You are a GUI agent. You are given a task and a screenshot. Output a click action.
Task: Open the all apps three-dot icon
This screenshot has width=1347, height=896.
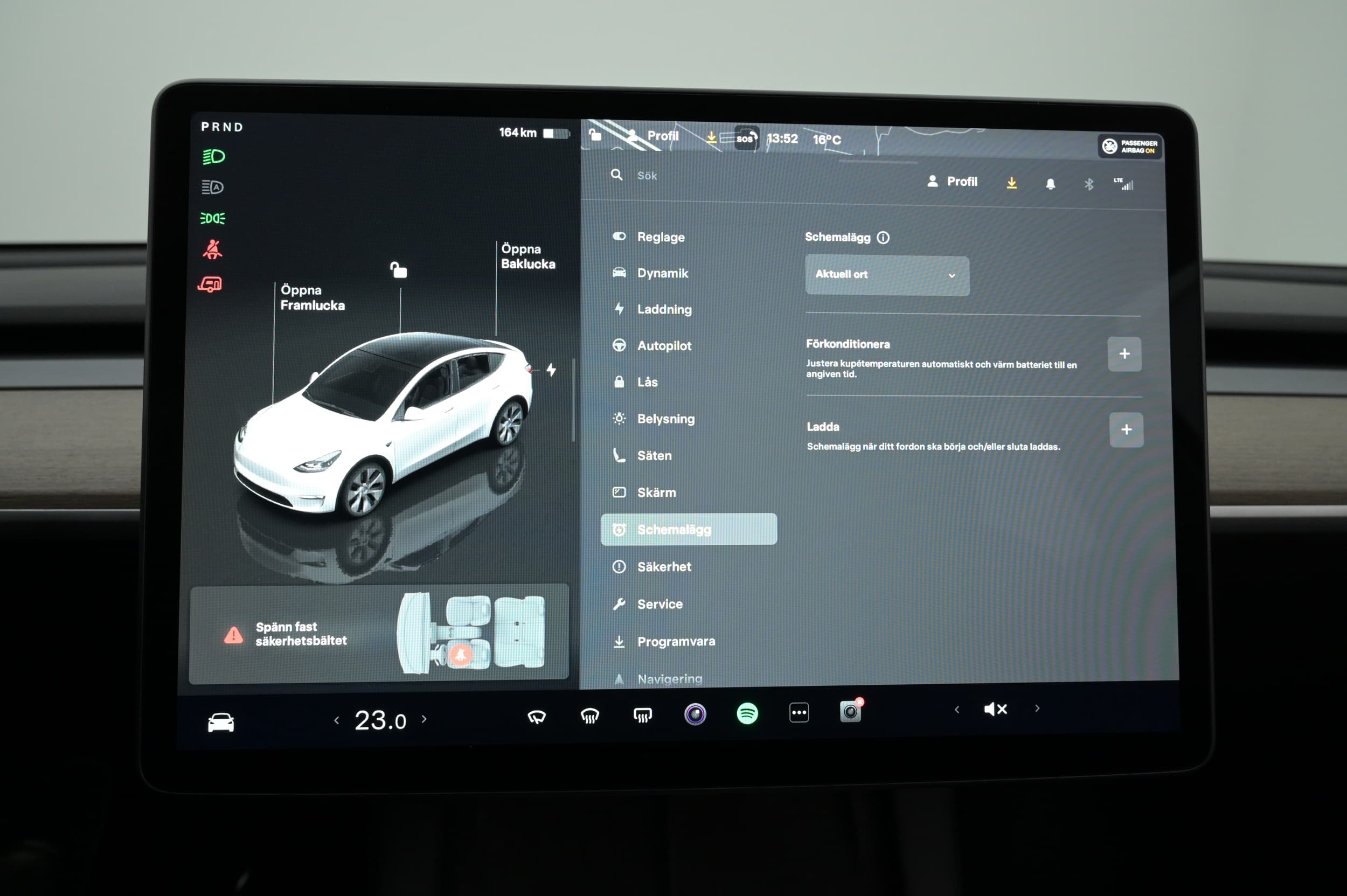pyautogui.click(x=799, y=713)
